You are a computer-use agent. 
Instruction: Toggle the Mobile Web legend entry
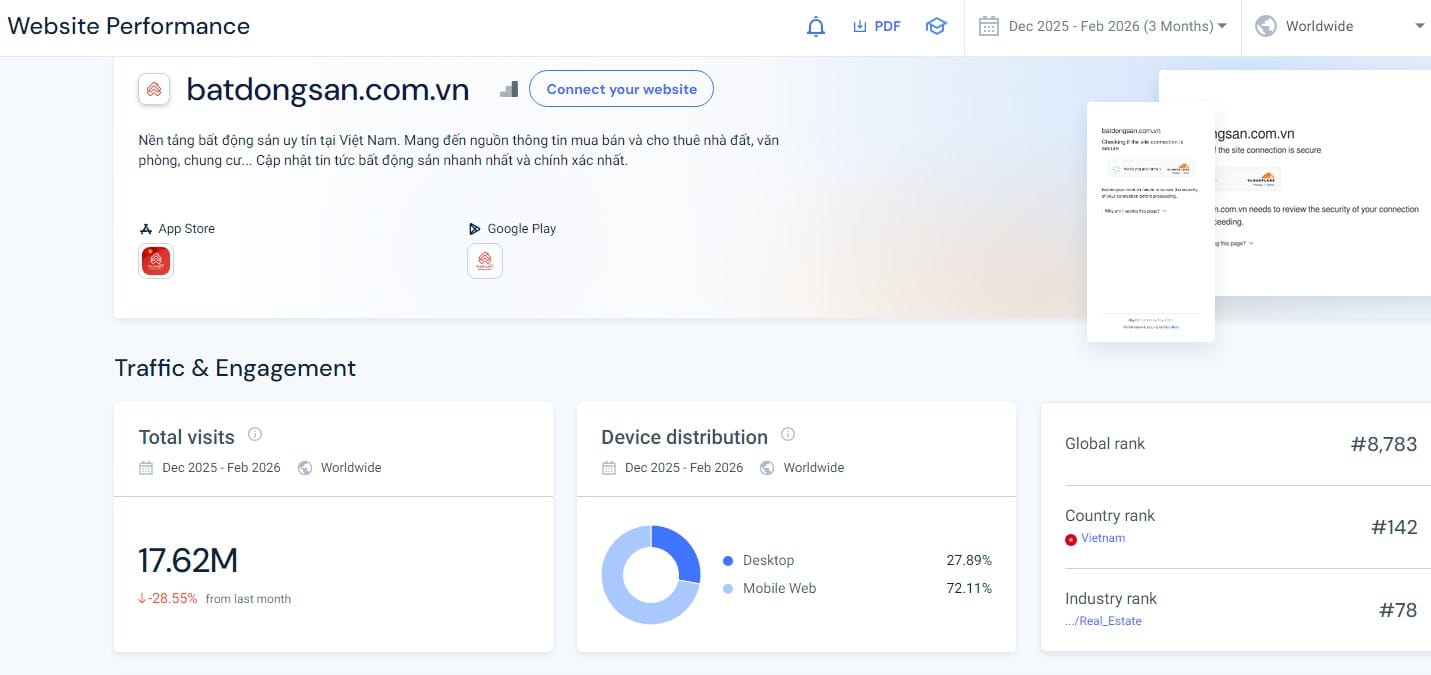(x=781, y=588)
